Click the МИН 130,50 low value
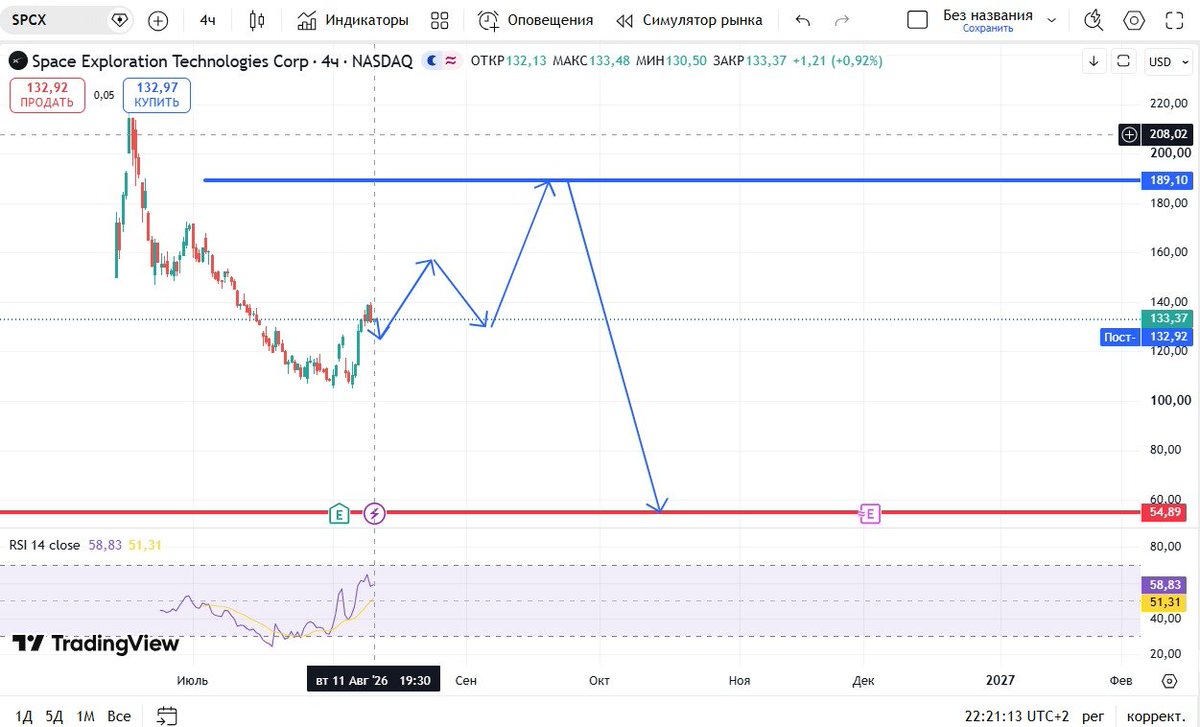This screenshot has height=727, width=1200. point(670,61)
